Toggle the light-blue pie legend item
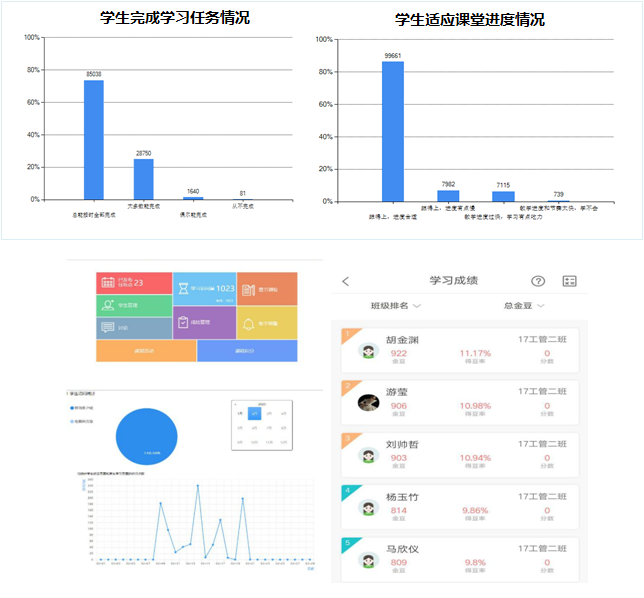This screenshot has height=598, width=644. (82, 421)
